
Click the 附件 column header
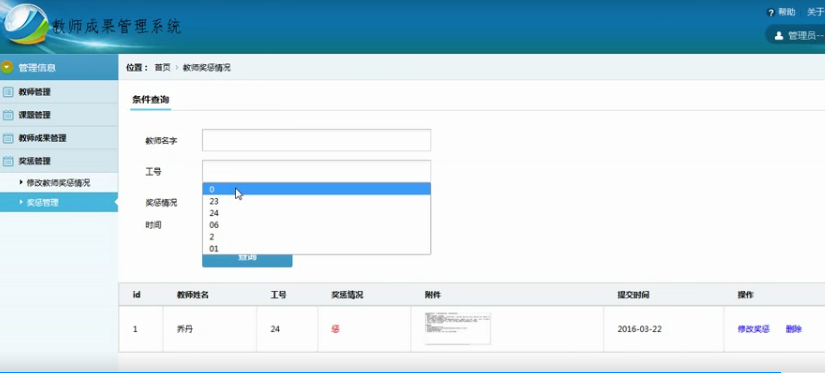coord(432,295)
